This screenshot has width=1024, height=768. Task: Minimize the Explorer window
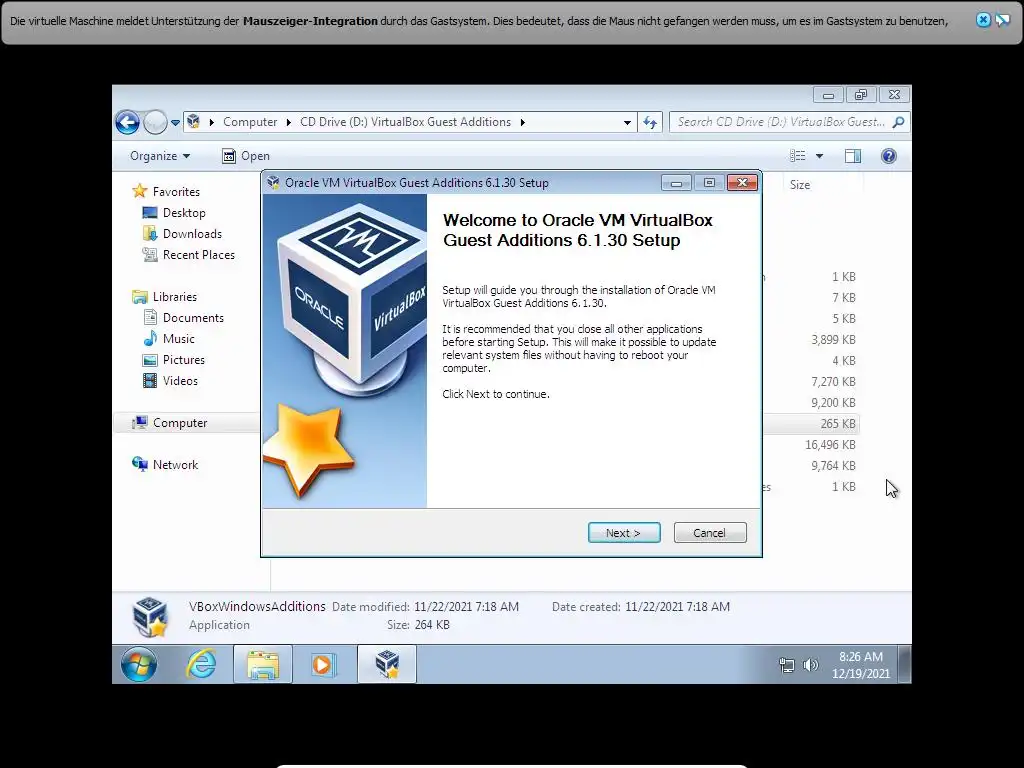(x=828, y=95)
